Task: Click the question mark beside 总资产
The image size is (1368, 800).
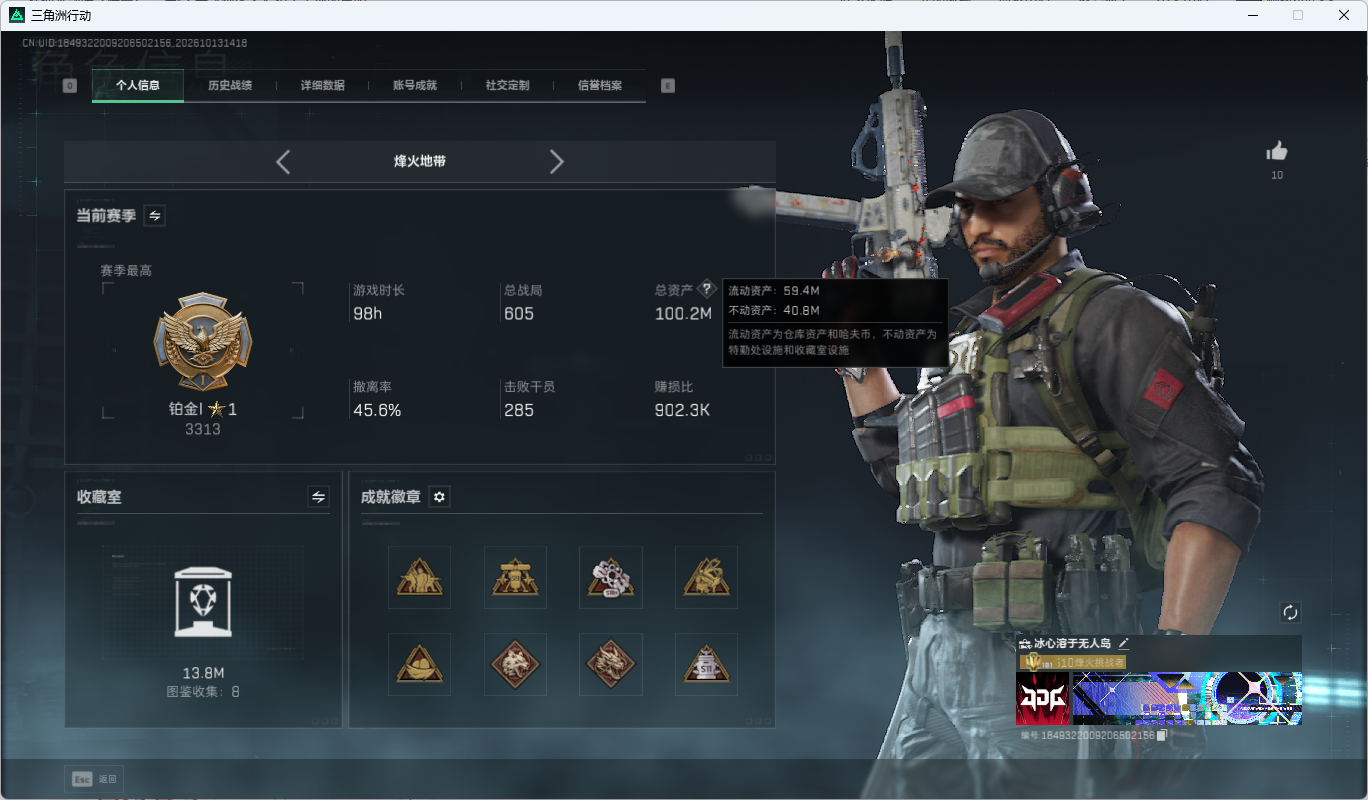Action: point(707,289)
